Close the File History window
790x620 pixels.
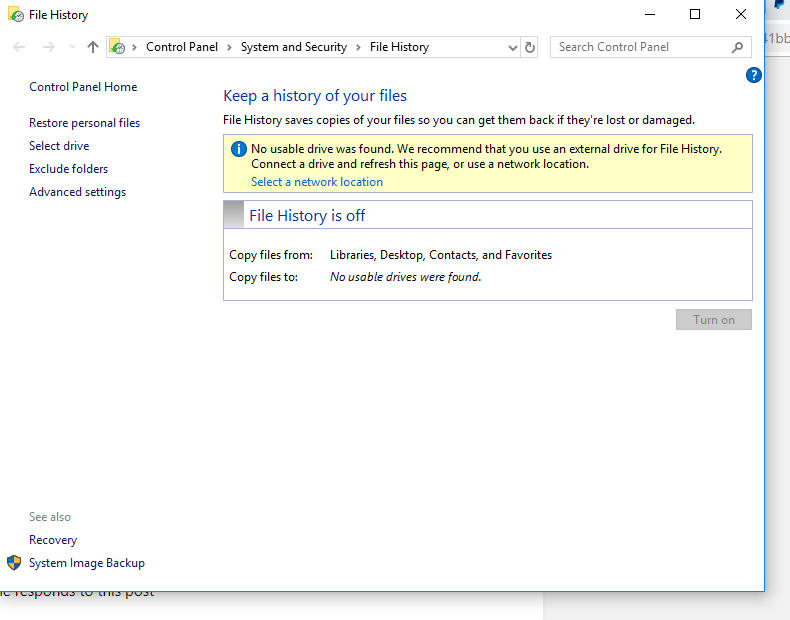(x=741, y=14)
